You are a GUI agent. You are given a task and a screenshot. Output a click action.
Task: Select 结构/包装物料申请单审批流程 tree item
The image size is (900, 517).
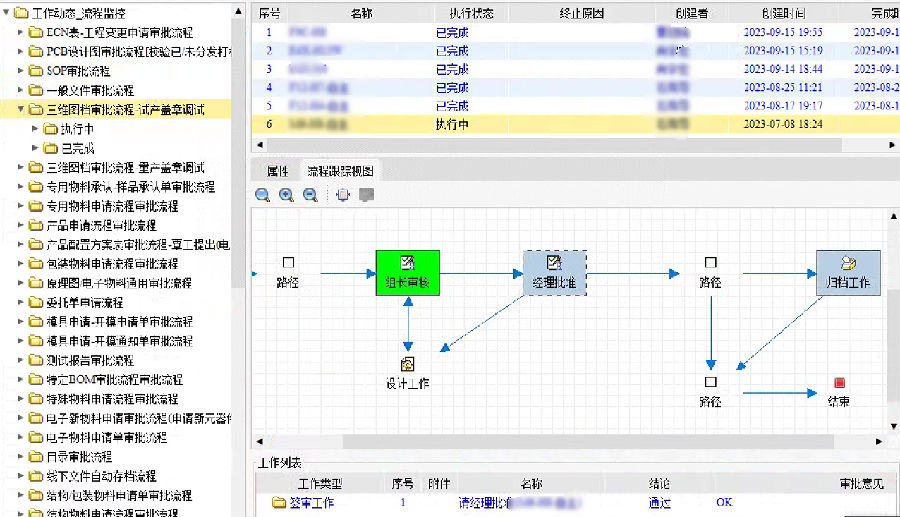119,495
